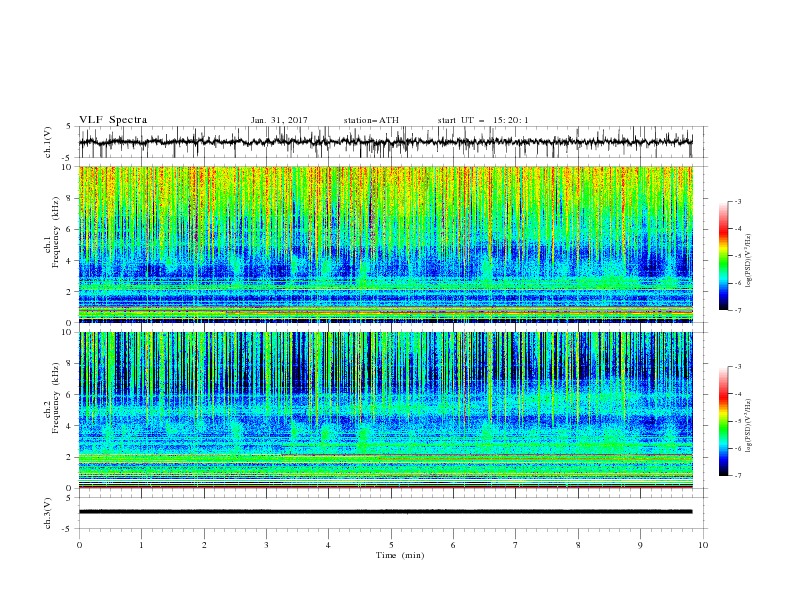The height and width of the screenshot is (612, 792).
Task: Select the "start UT = 15:20:1" text
Action: [483, 120]
